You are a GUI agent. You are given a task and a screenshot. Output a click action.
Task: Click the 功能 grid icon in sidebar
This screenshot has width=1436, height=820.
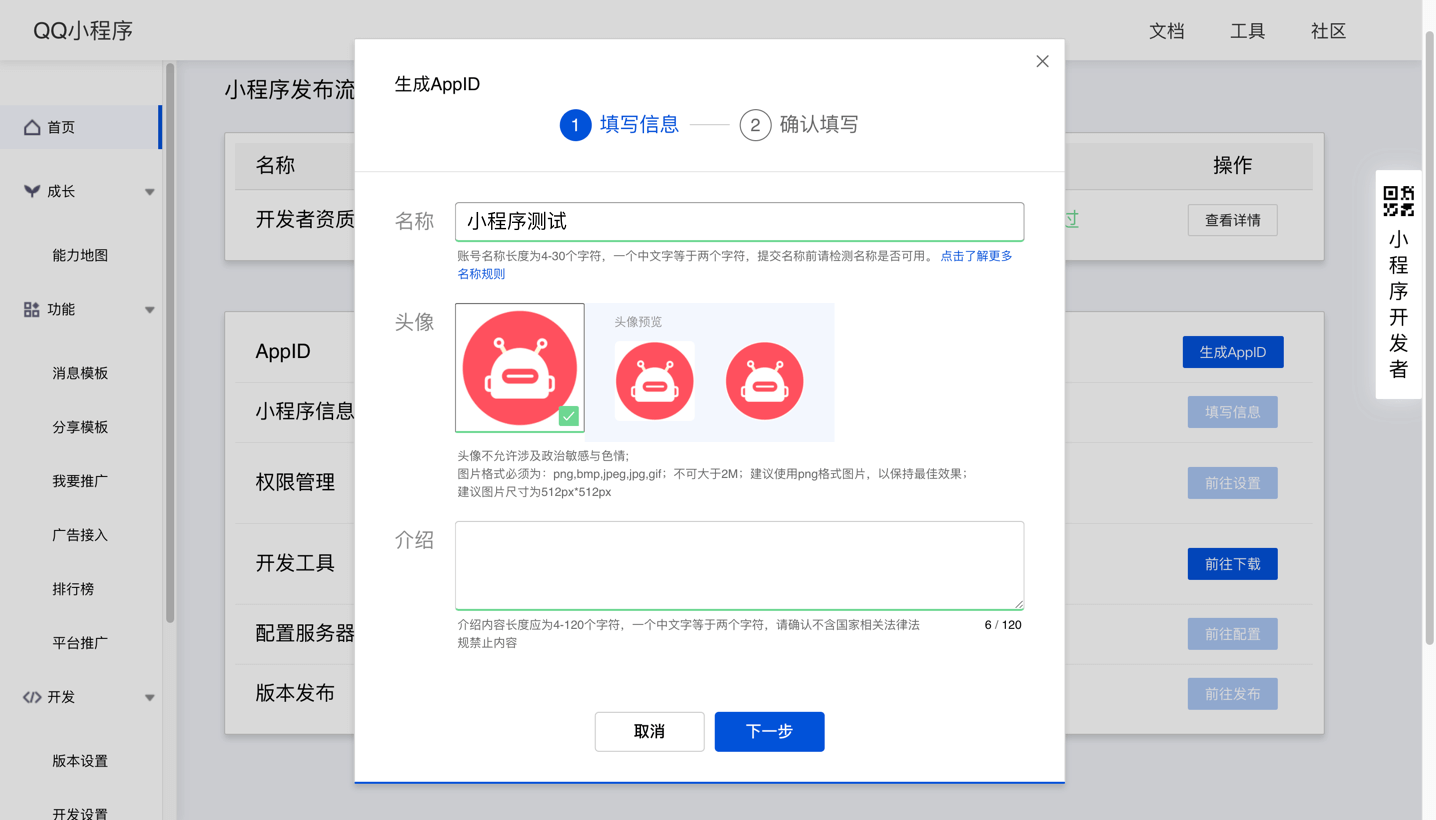pyautogui.click(x=31, y=309)
